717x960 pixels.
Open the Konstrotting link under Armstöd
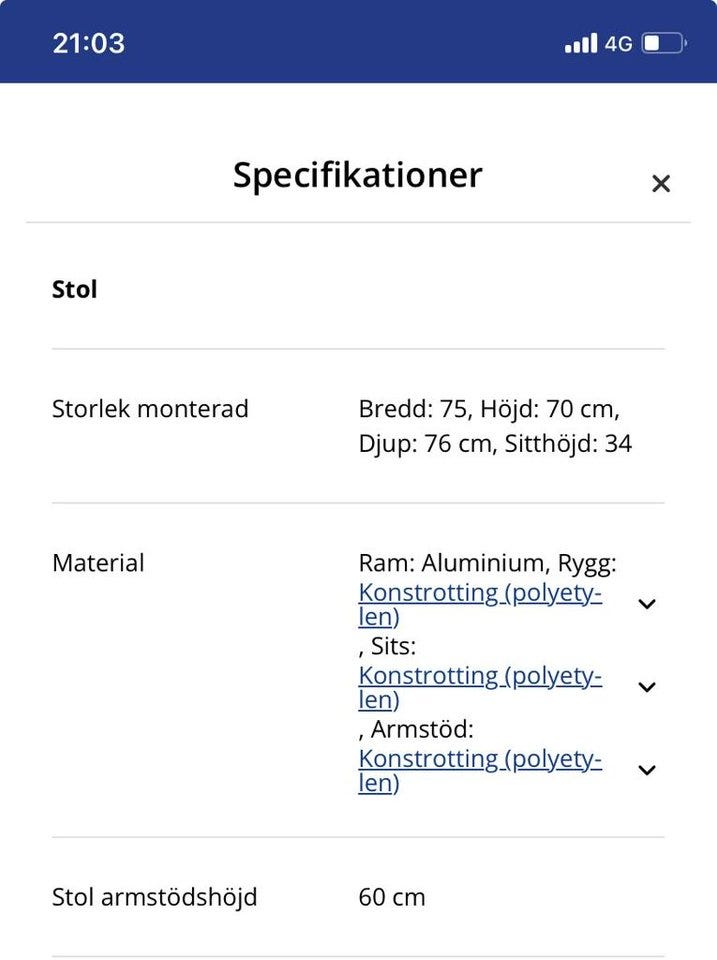coord(480,769)
